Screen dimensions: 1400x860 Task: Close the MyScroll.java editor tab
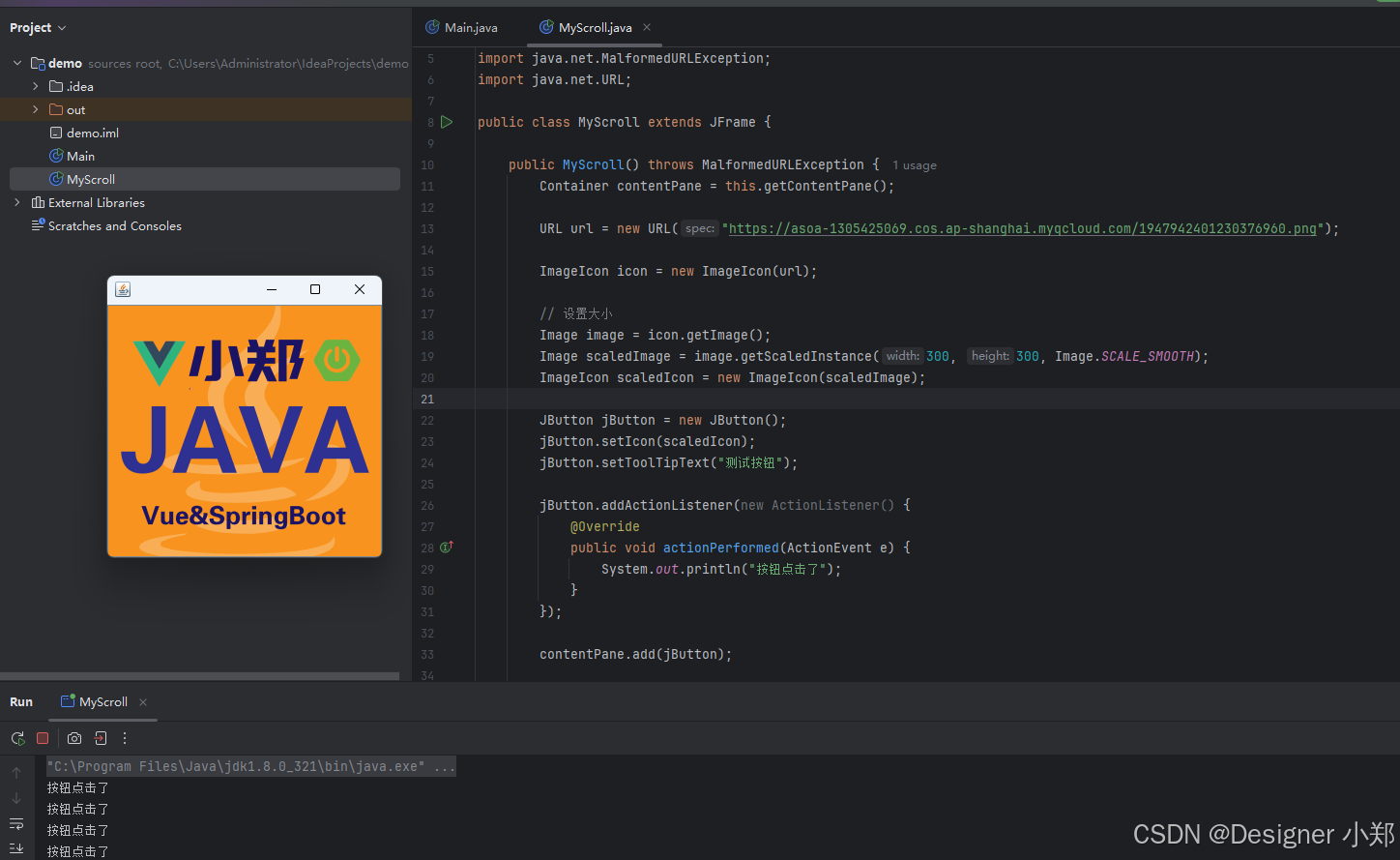(647, 27)
